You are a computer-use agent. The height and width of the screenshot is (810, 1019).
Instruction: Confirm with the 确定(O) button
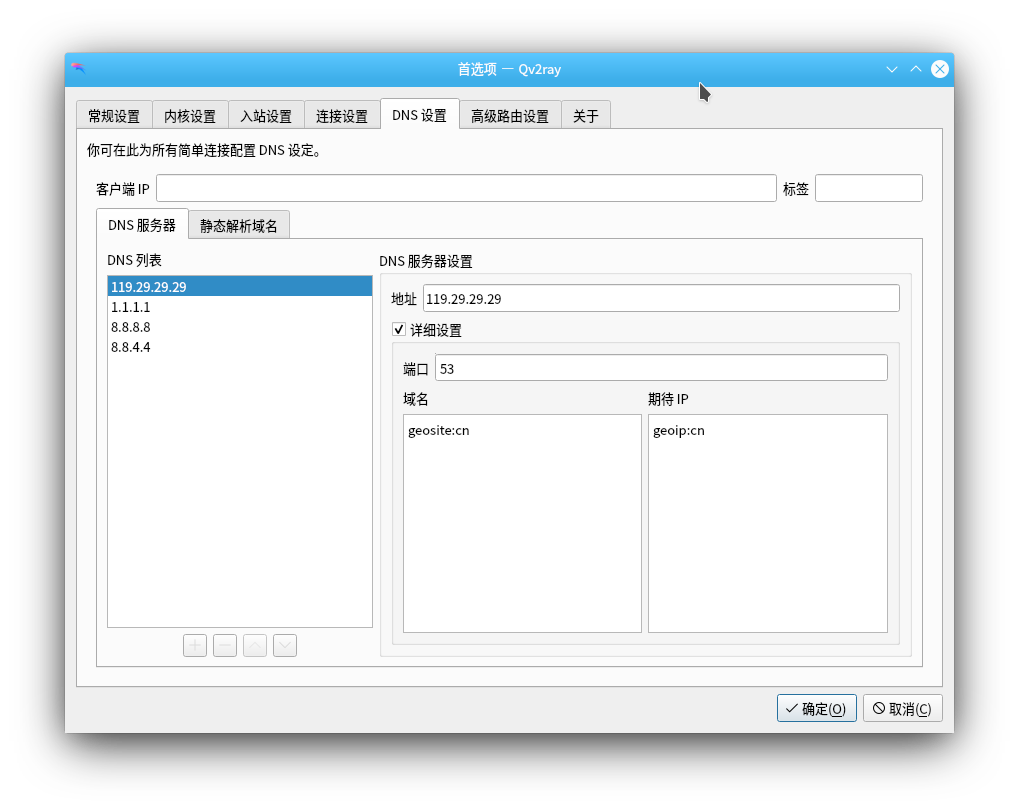click(x=816, y=708)
